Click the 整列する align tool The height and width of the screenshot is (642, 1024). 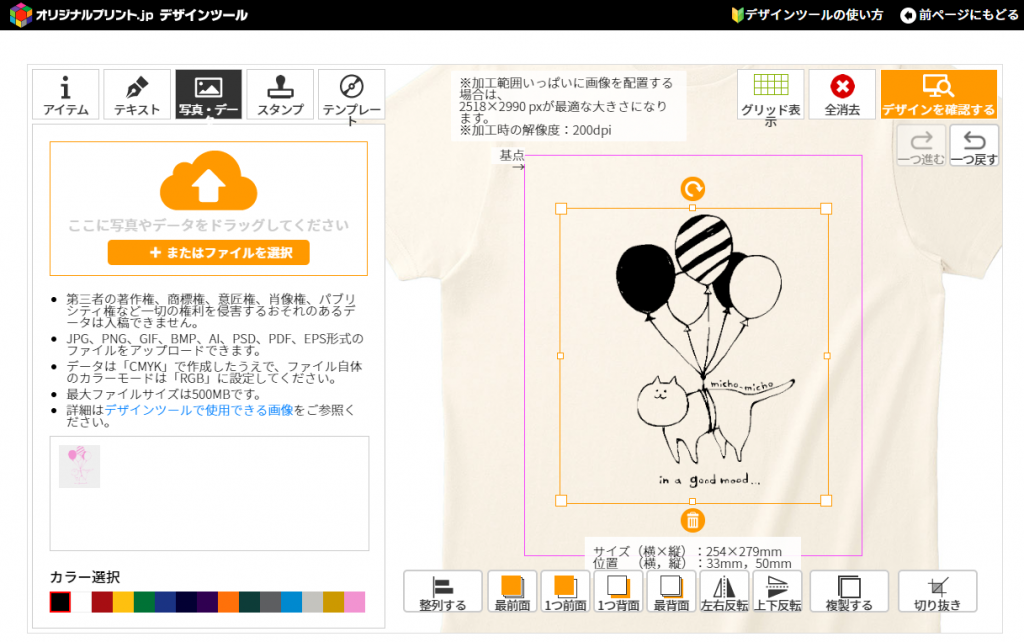click(443, 592)
